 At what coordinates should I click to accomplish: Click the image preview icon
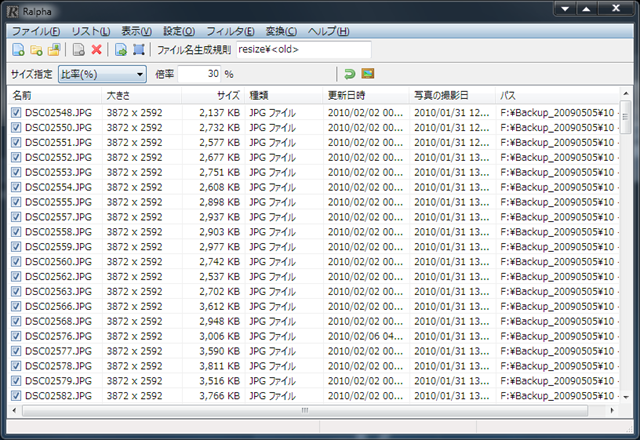point(368,73)
